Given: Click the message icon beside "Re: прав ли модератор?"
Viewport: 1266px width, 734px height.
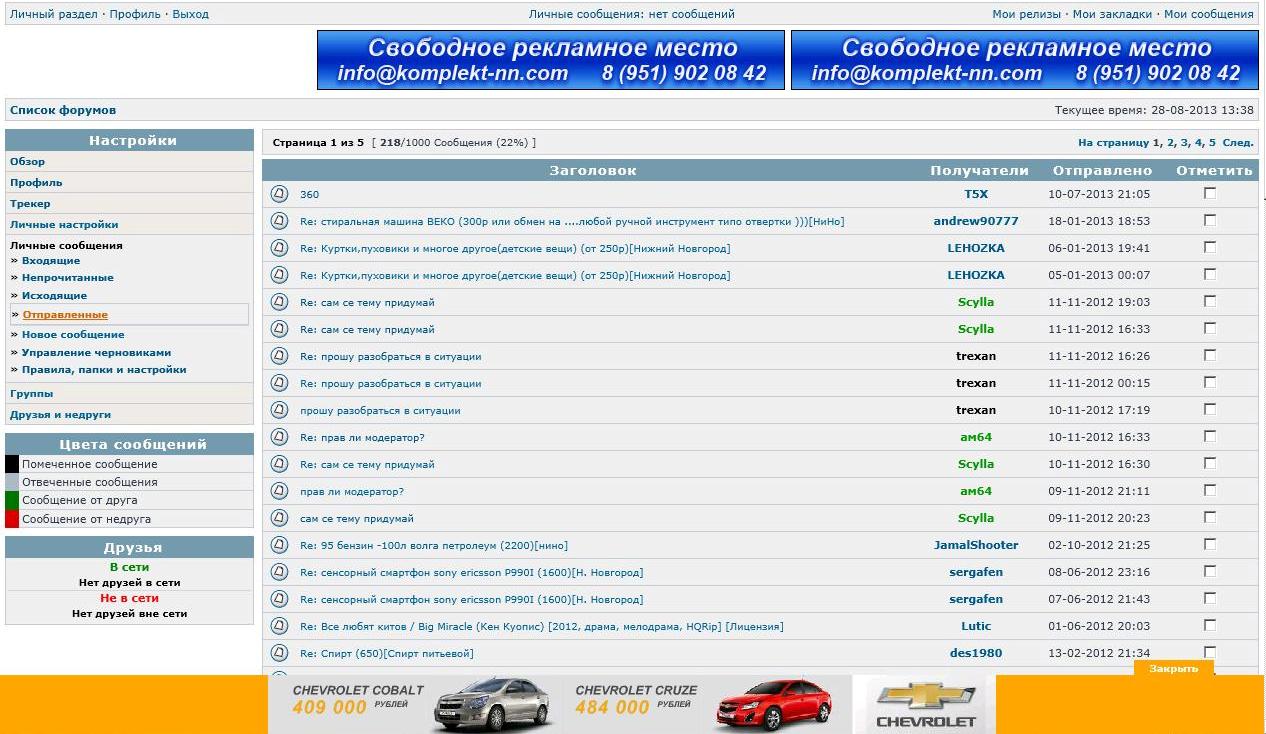Looking at the screenshot, I should (x=280, y=437).
